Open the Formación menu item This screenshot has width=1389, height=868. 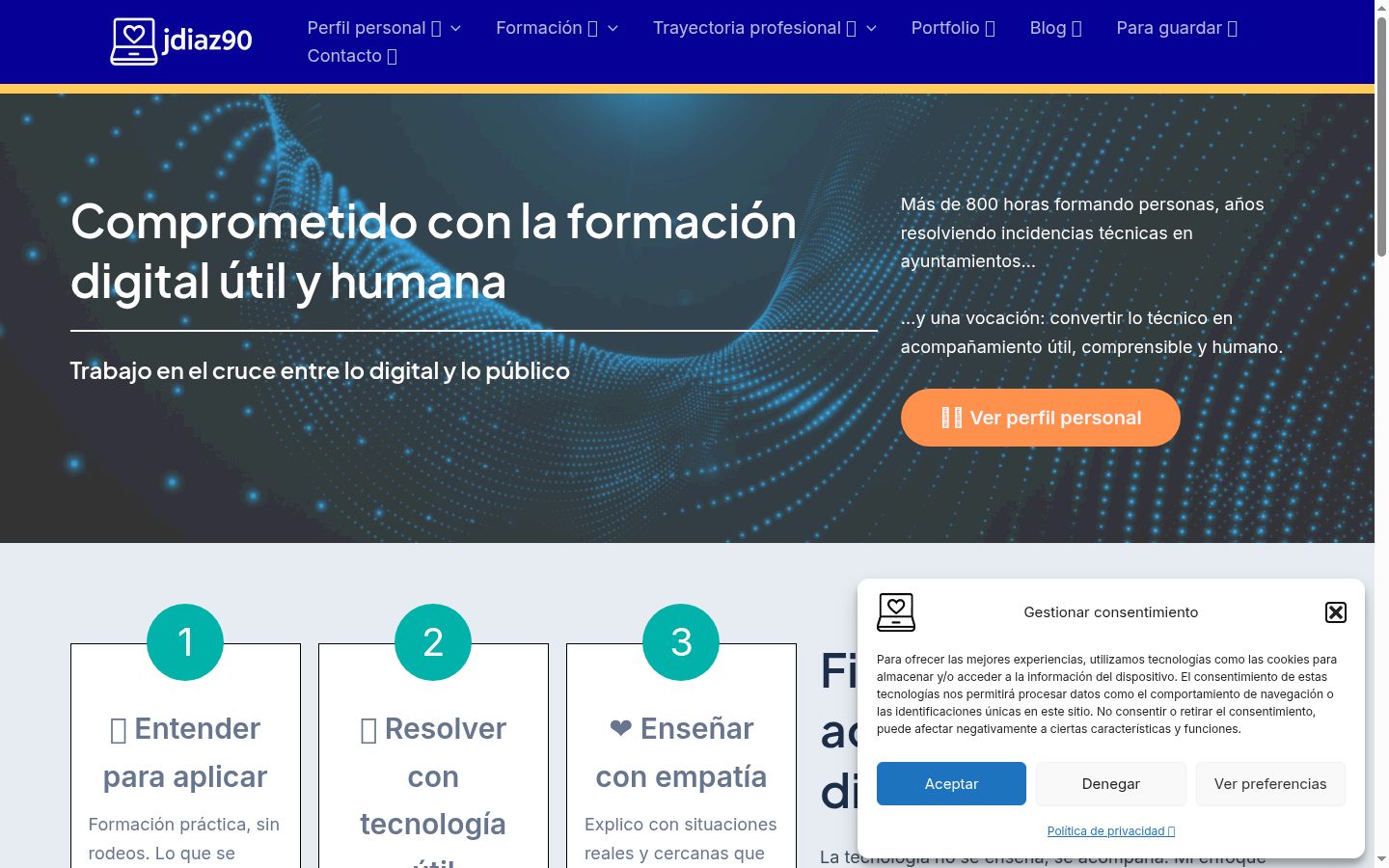[x=547, y=28]
